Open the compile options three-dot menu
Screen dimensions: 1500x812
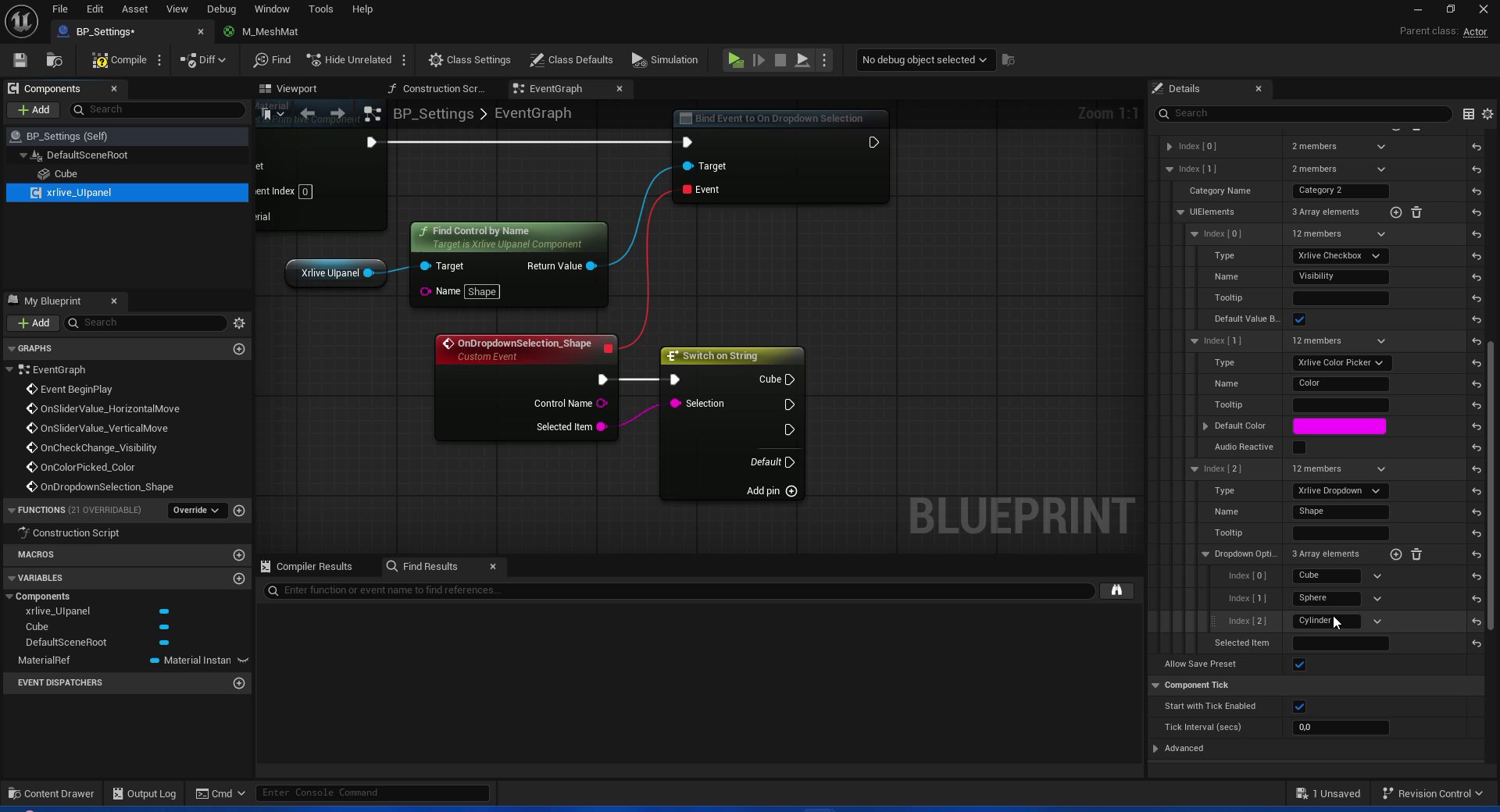[159, 60]
